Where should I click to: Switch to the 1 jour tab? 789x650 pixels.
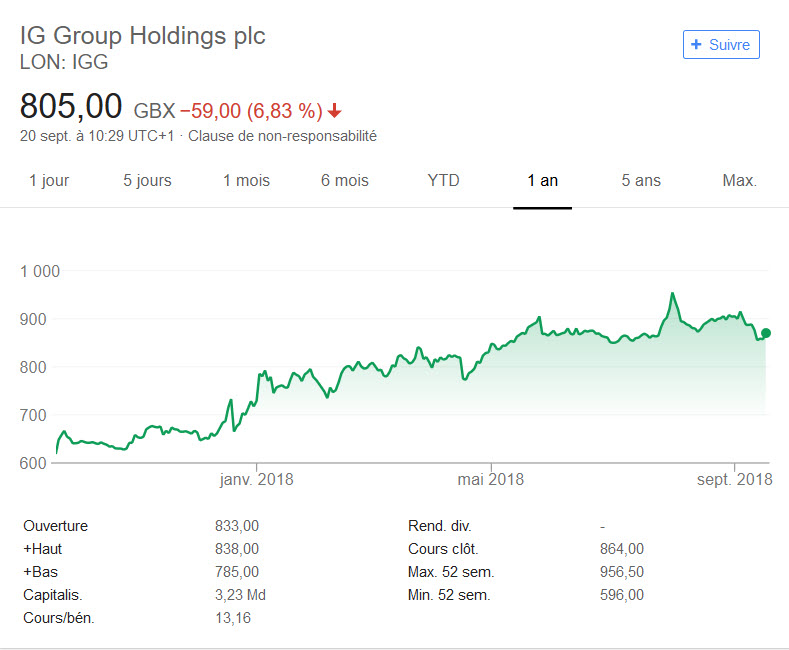coord(49,181)
